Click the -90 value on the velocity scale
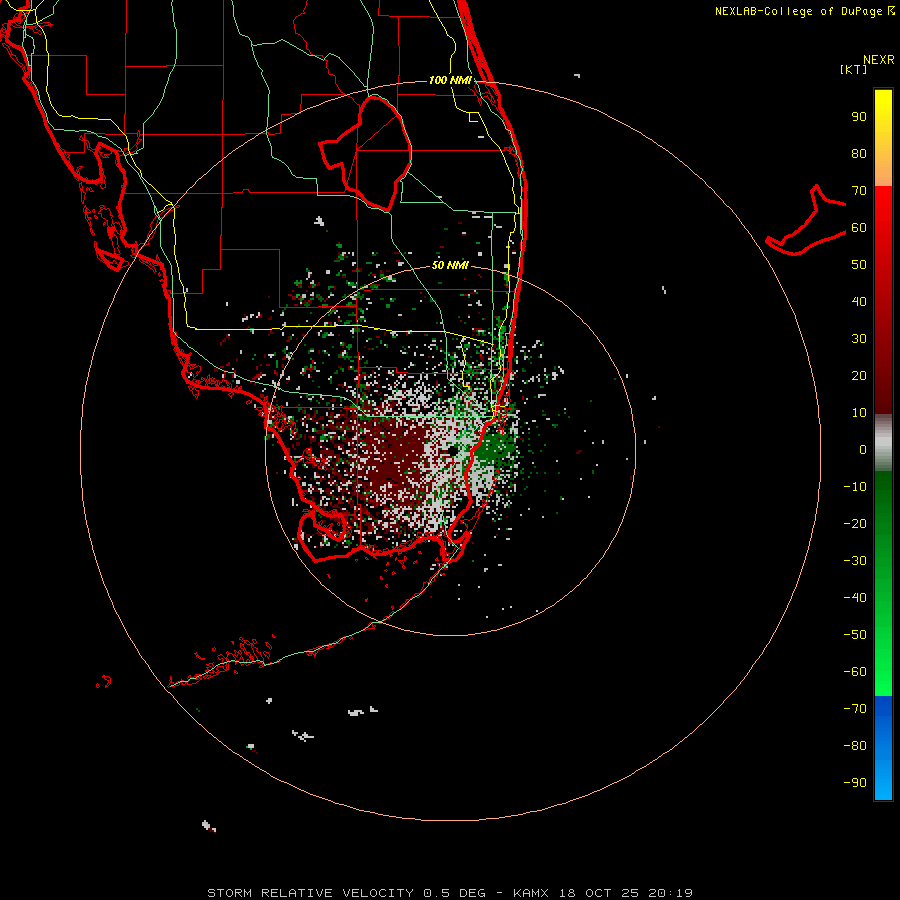This screenshot has width=900, height=900. (855, 782)
